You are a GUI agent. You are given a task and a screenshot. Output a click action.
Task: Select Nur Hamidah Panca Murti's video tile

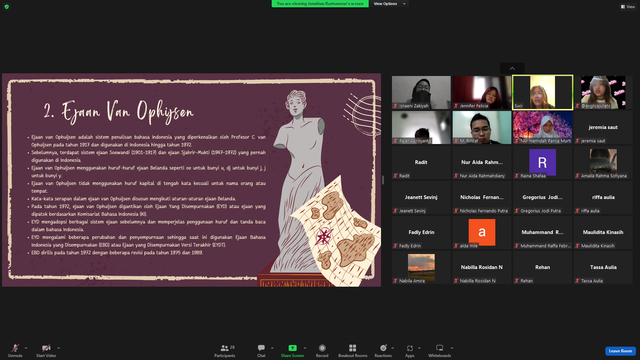(542, 127)
